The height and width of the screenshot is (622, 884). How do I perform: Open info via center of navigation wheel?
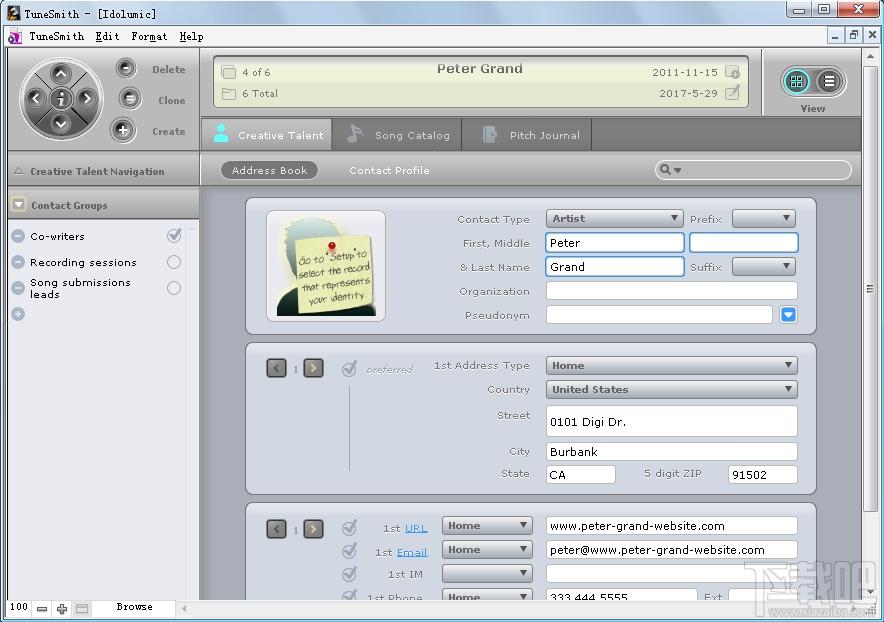point(61,99)
